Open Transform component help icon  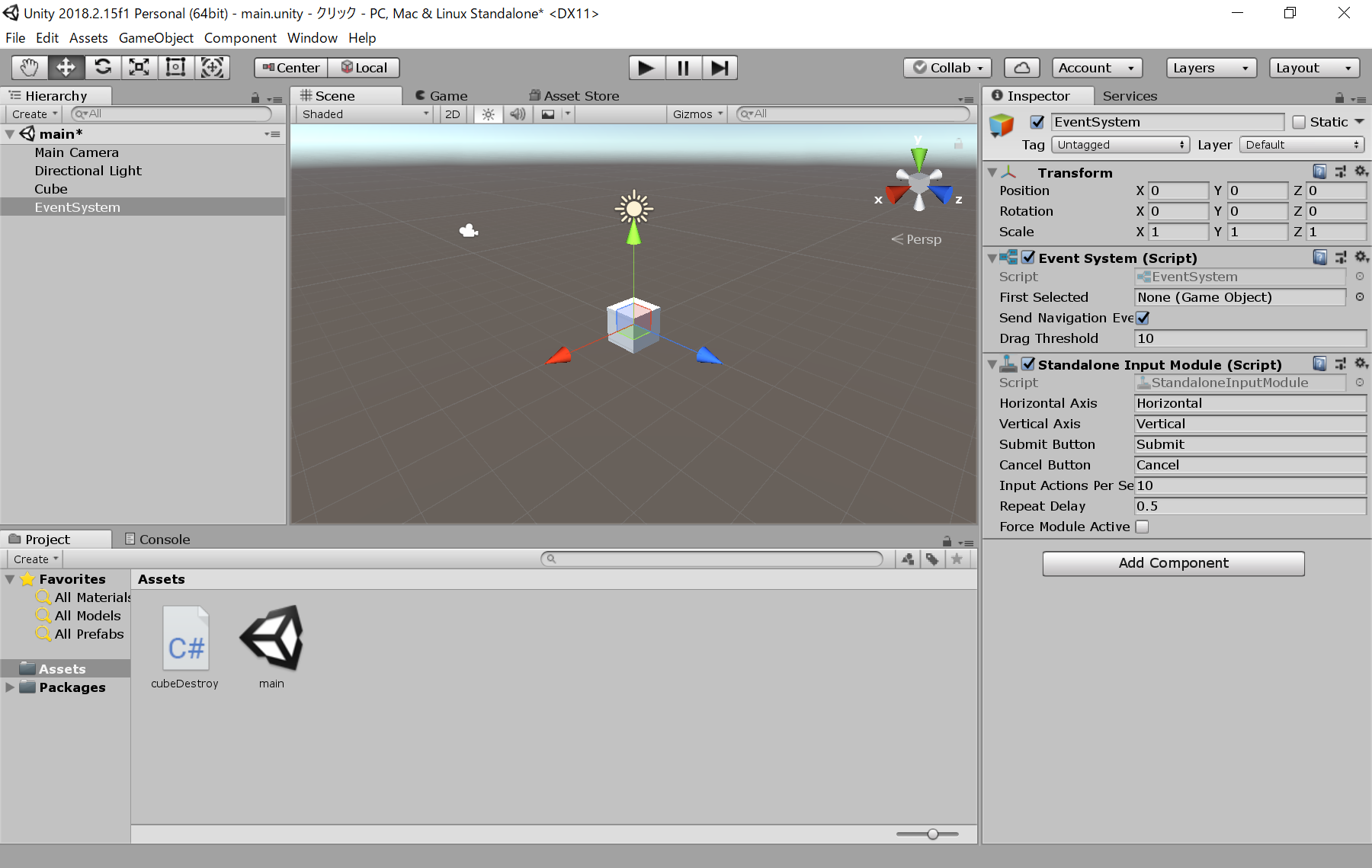1319,171
